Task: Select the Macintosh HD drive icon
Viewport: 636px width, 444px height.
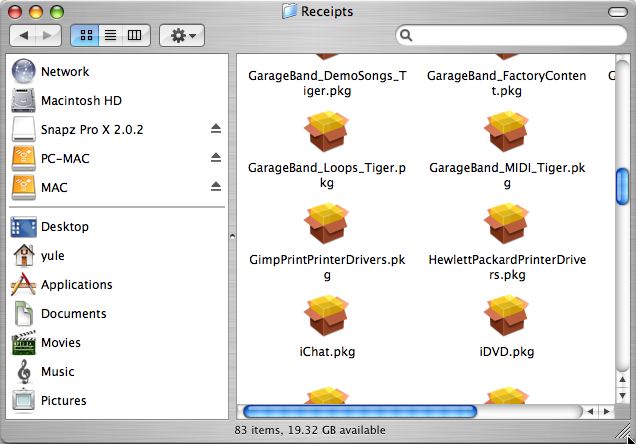Action: (24, 100)
